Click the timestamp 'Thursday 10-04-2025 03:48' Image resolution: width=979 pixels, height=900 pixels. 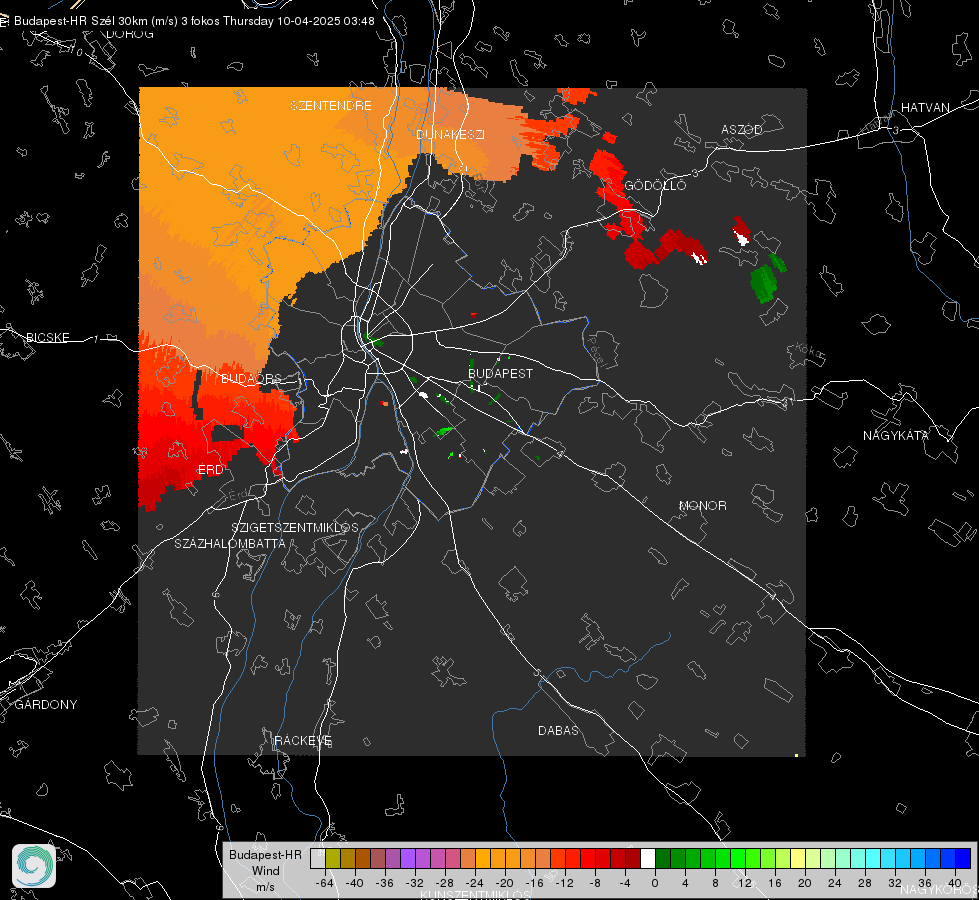coord(298,21)
